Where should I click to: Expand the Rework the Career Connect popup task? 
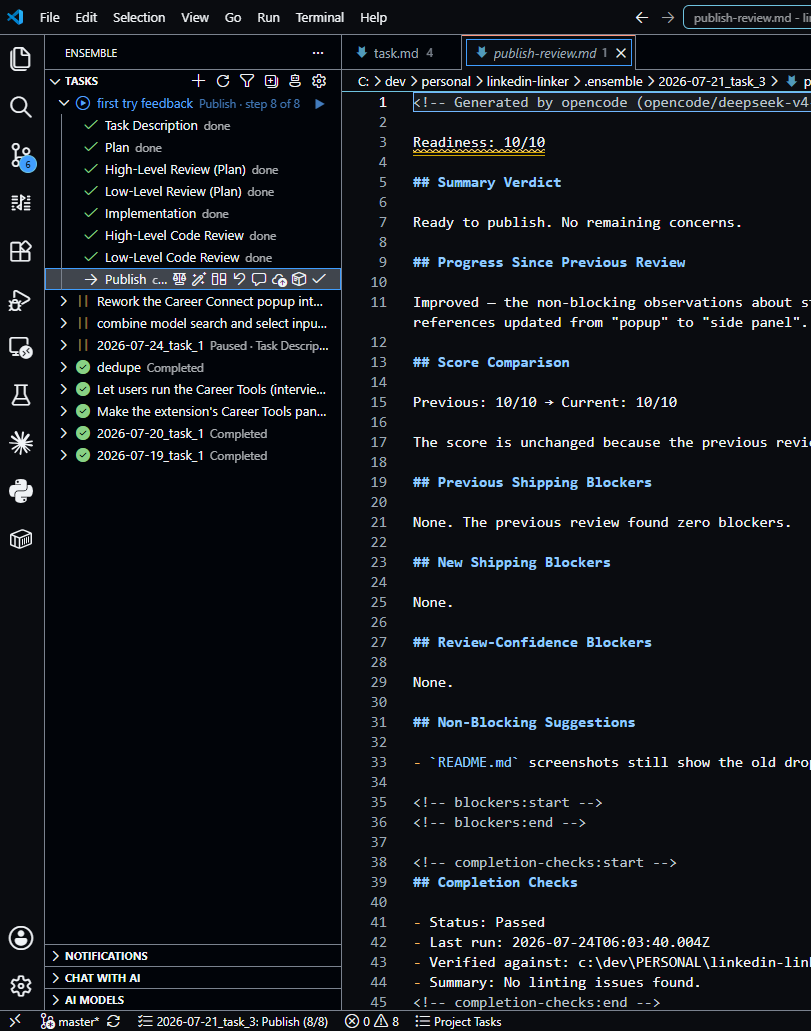coord(64,301)
